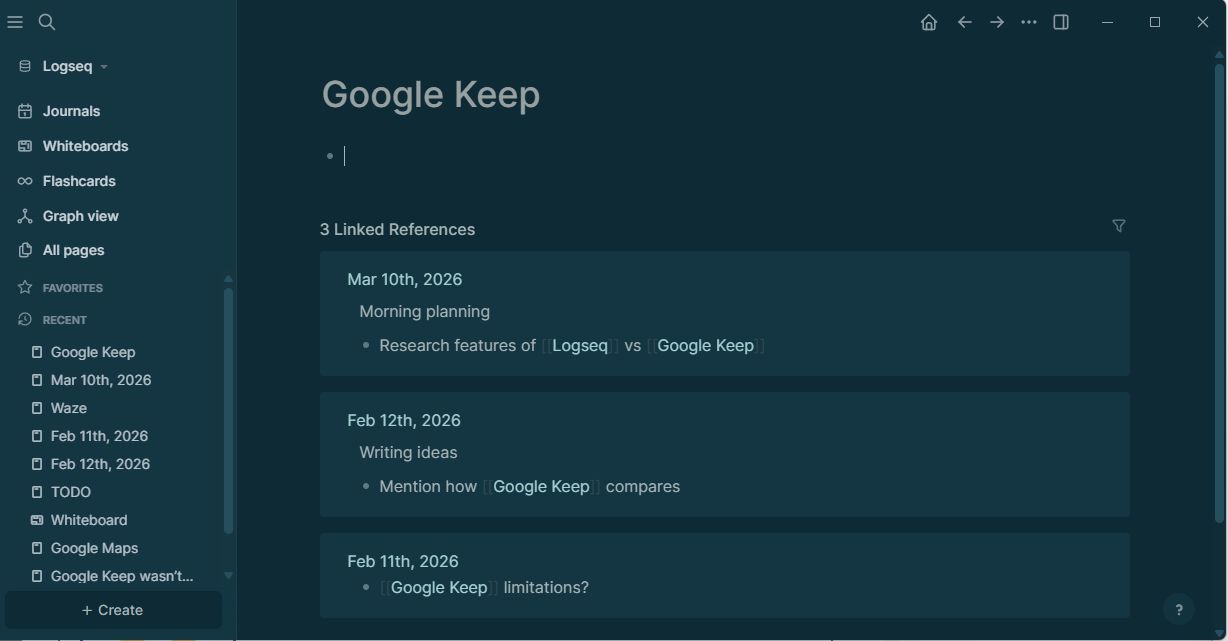This screenshot has width=1228, height=641.
Task: Click the Recent clock icon
Action: pyautogui.click(x=25, y=319)
